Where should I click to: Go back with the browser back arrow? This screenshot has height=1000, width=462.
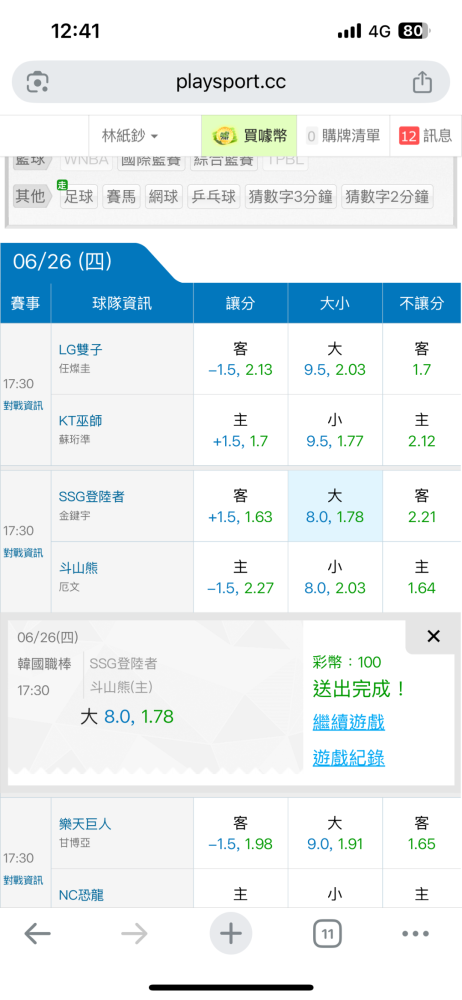[38, 934]
